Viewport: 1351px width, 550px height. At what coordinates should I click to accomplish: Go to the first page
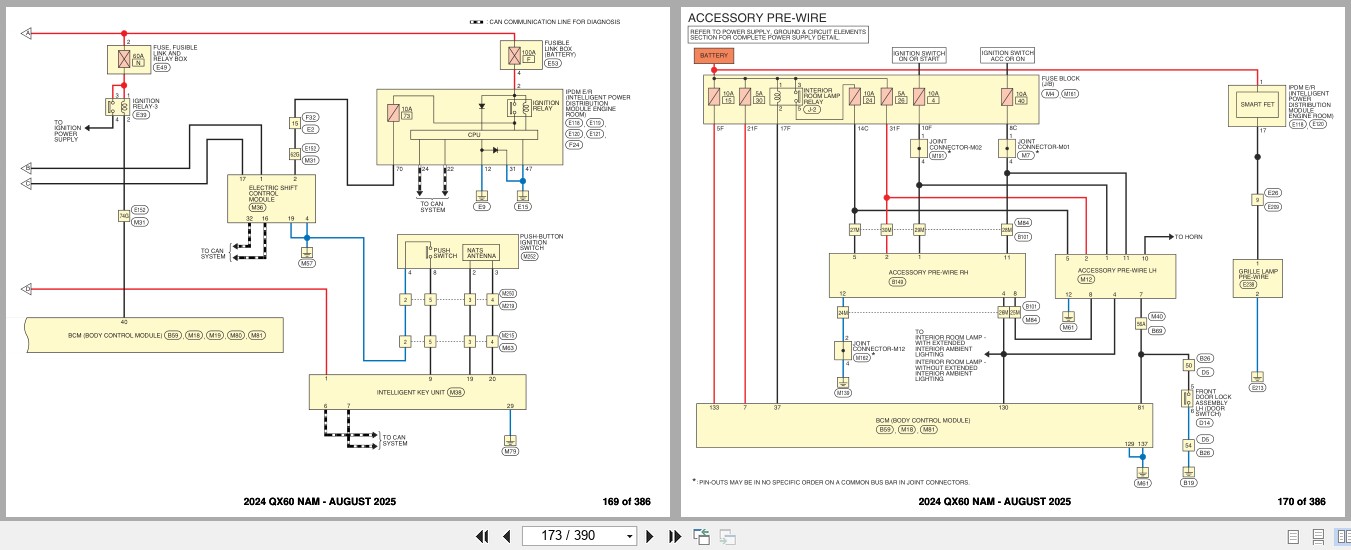[482, 536]
